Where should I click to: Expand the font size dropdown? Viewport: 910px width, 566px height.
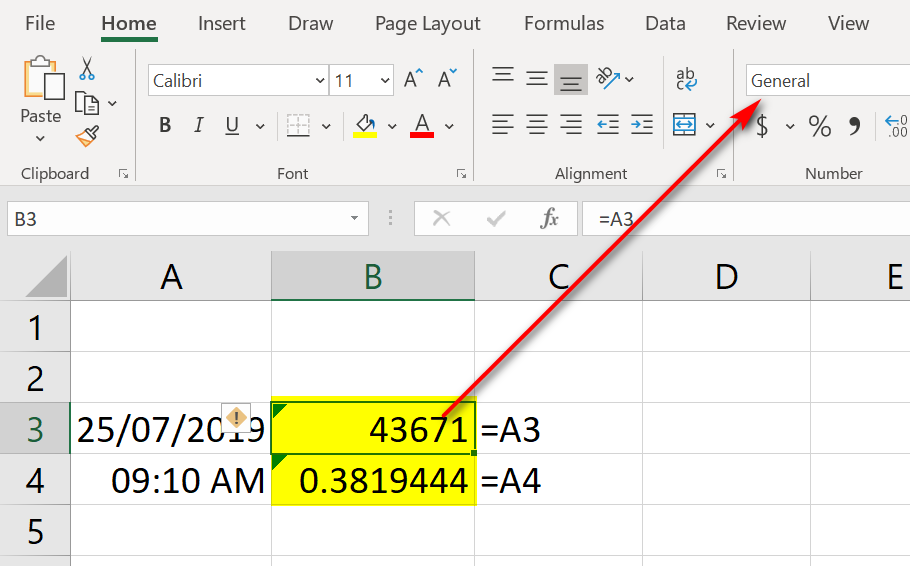(386, 81)
